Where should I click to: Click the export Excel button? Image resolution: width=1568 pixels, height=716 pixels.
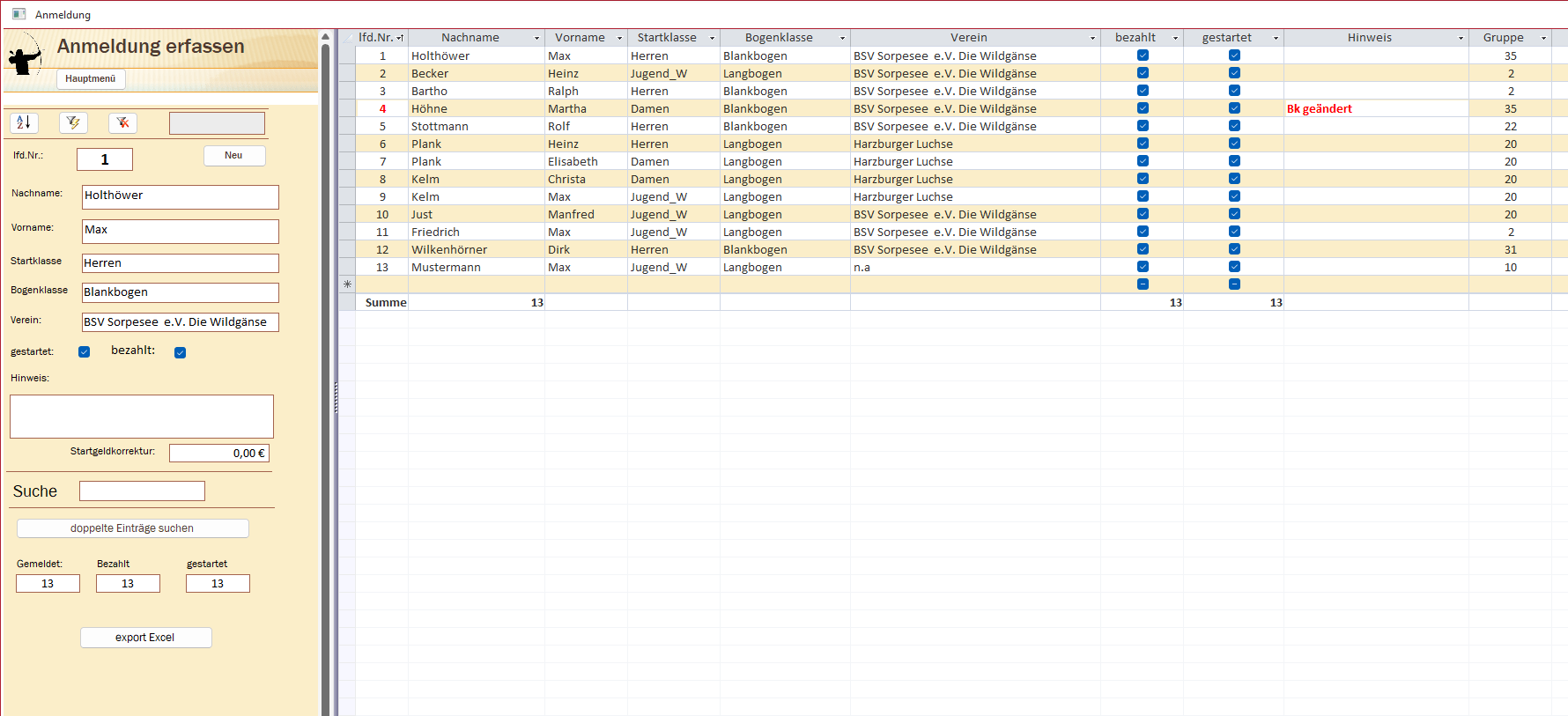[145, 638]
